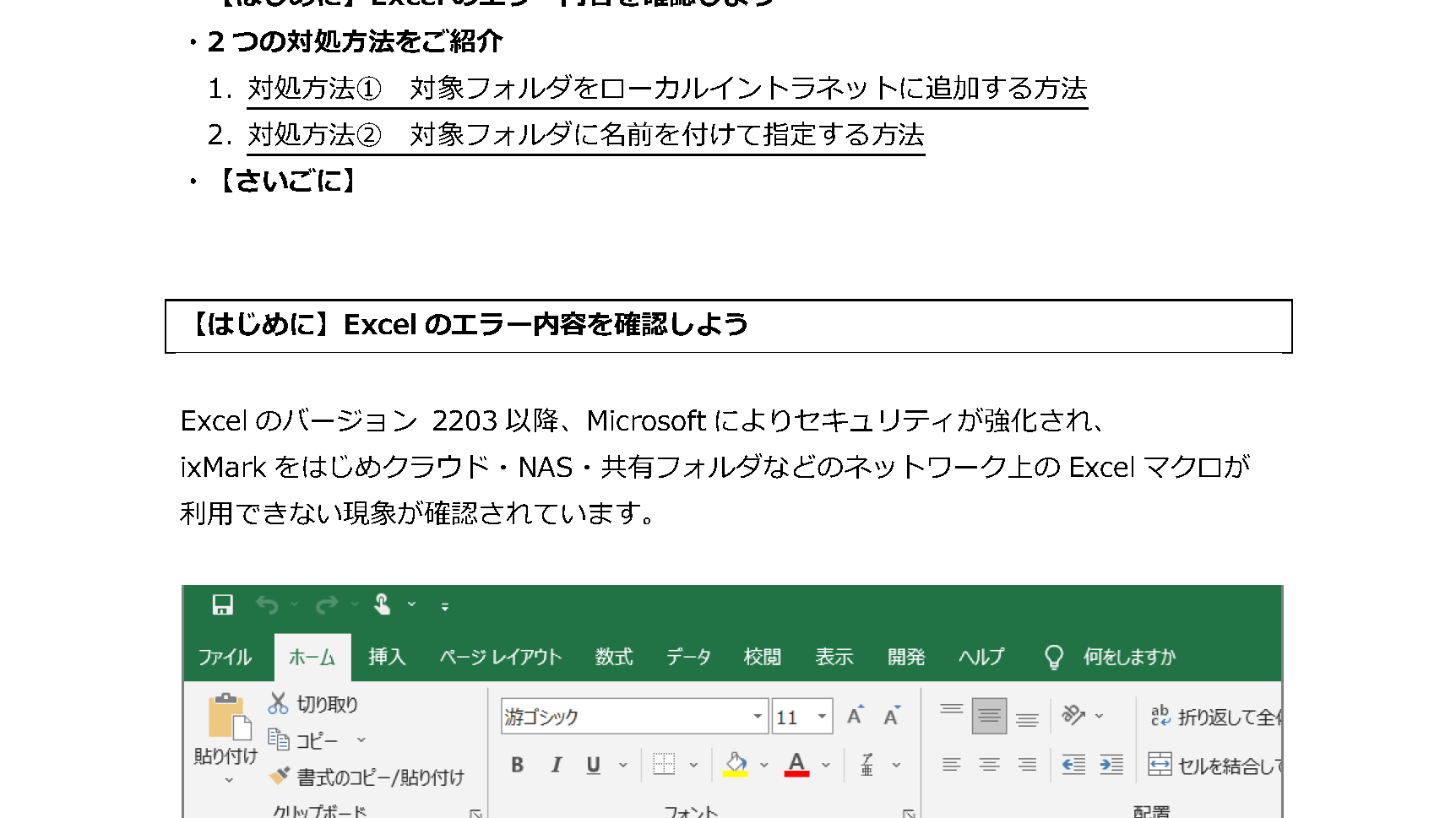
Task: Click the phonetic guide (ふりがな) icon
Action: (x=867, y=765)
